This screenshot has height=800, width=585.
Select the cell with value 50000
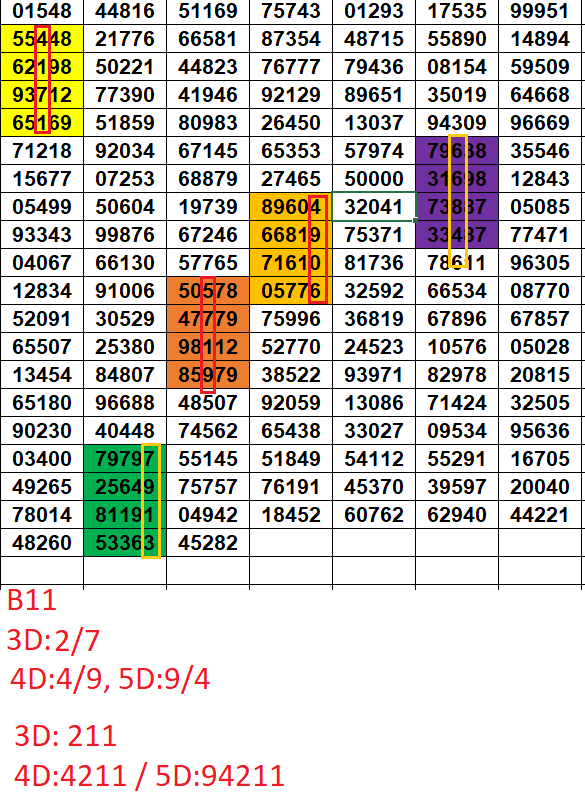pyautogui.click(x=374, y=179)
